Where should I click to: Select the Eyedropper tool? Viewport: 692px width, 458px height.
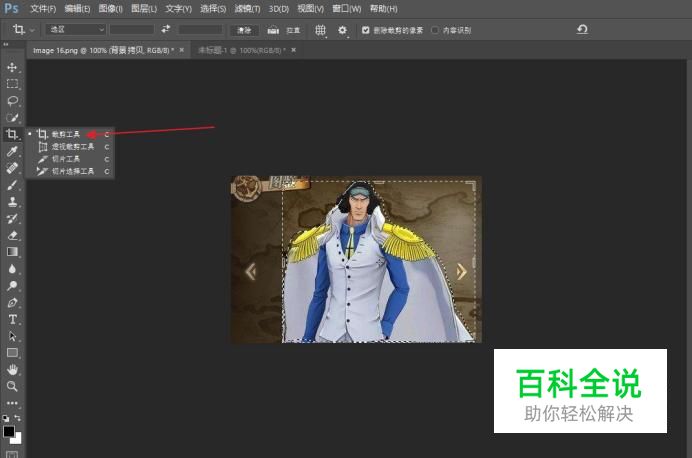pos(12,151)
